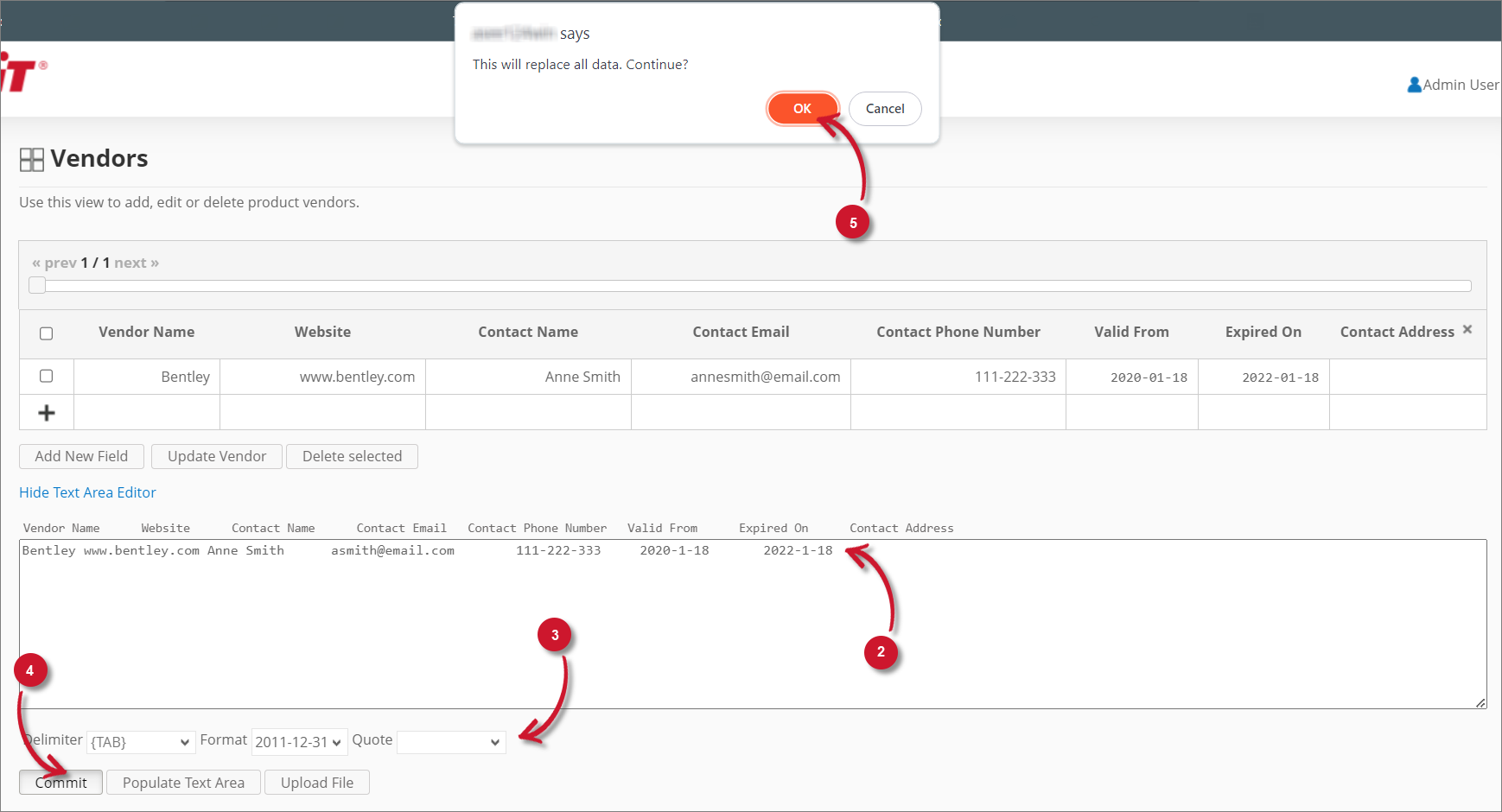
Task: Sort by Vendor Name column header
Action: tap(146, 333)
